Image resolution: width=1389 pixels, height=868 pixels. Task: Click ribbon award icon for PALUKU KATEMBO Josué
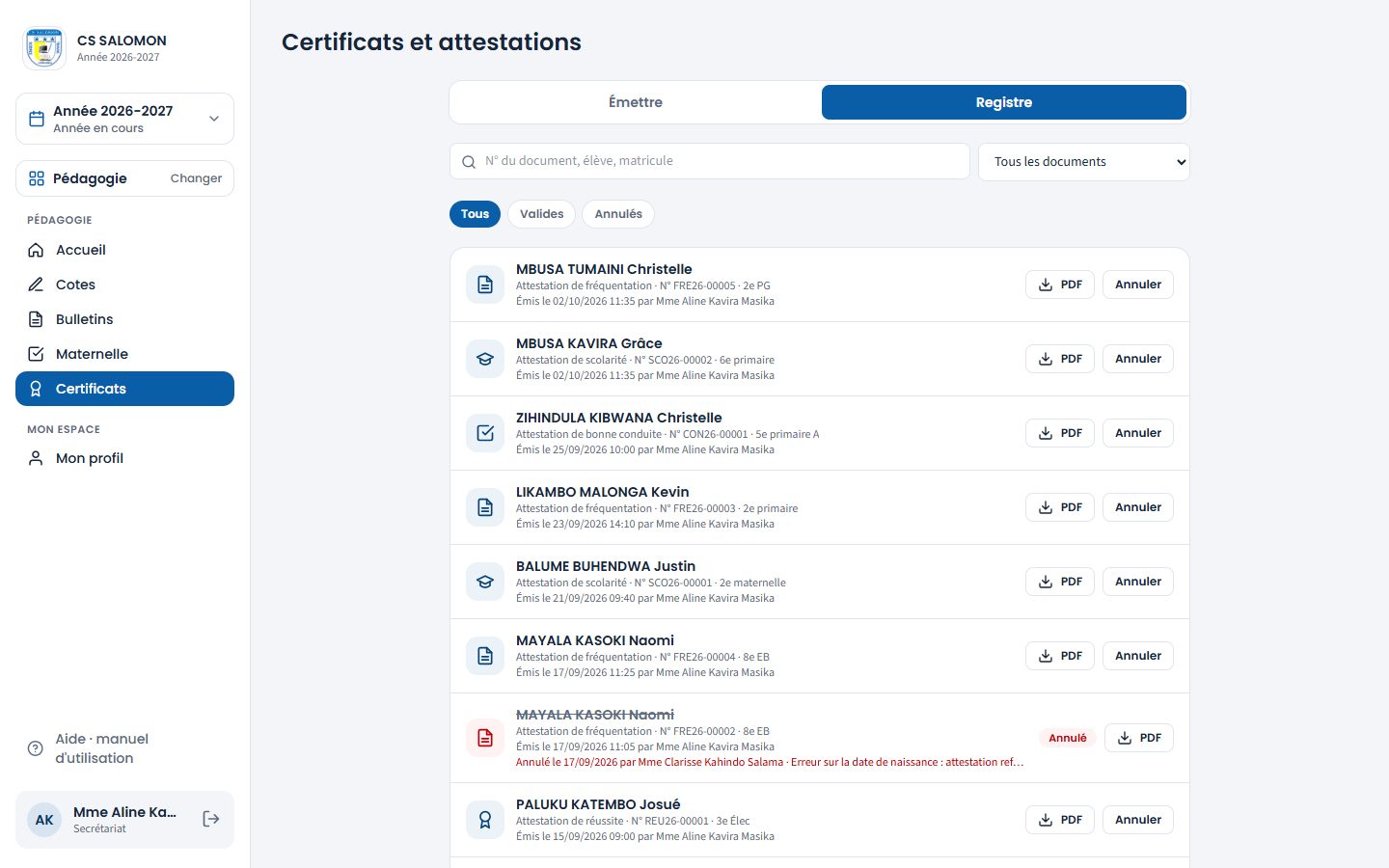point(485,820)
